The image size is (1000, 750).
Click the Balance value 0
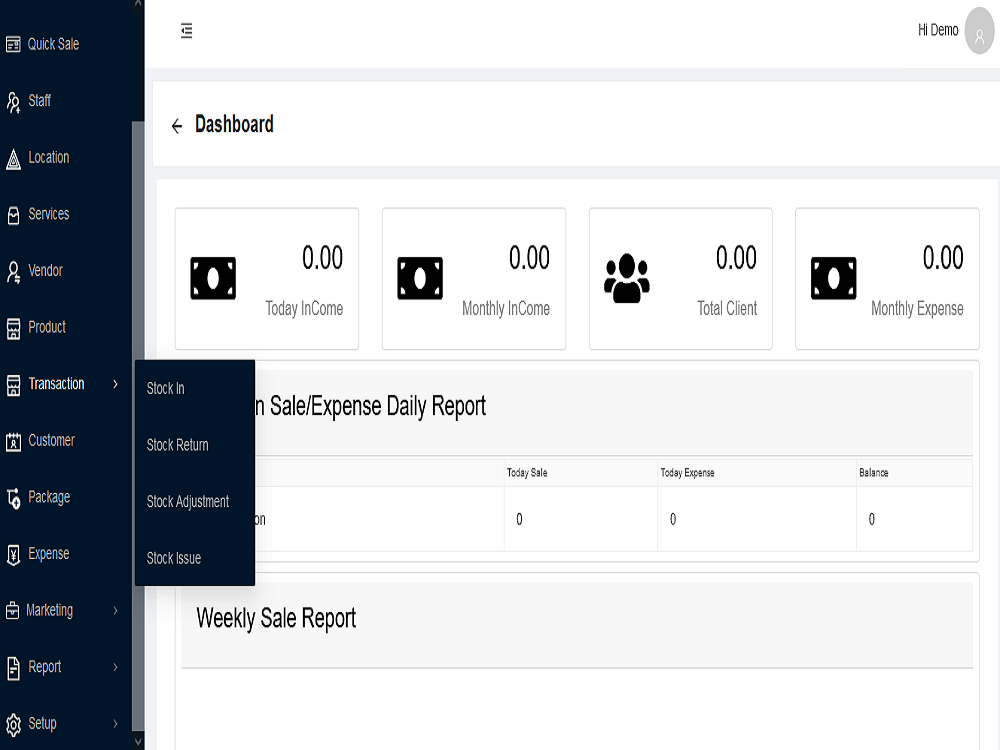[x=872, y=520]
